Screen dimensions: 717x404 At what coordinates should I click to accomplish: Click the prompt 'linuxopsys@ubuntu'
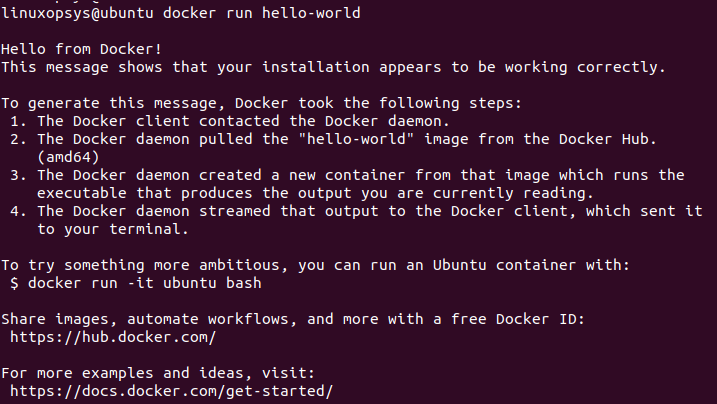(77, 13)
